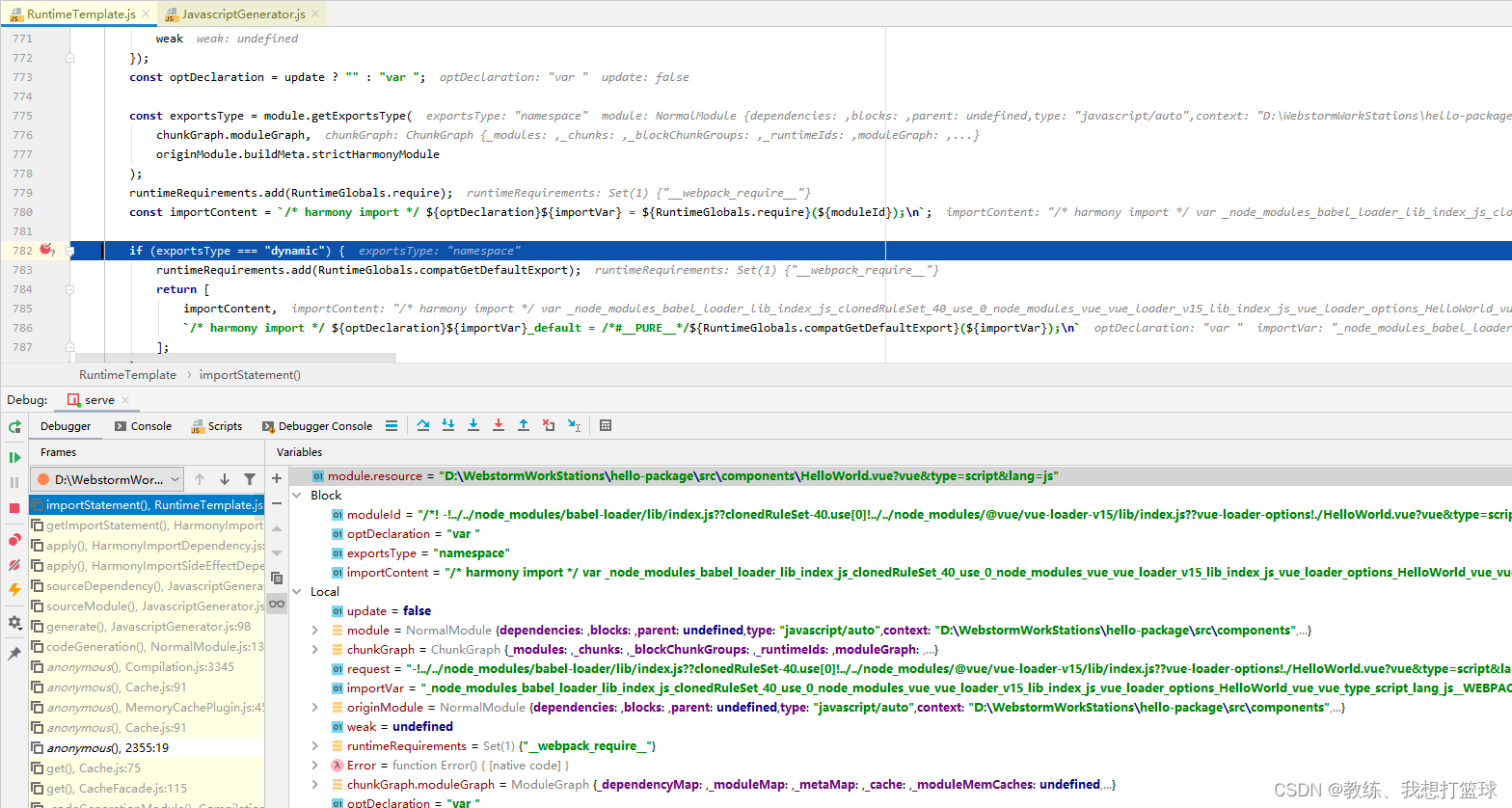
Task: Pause the running program
Action: pos(14,482)
